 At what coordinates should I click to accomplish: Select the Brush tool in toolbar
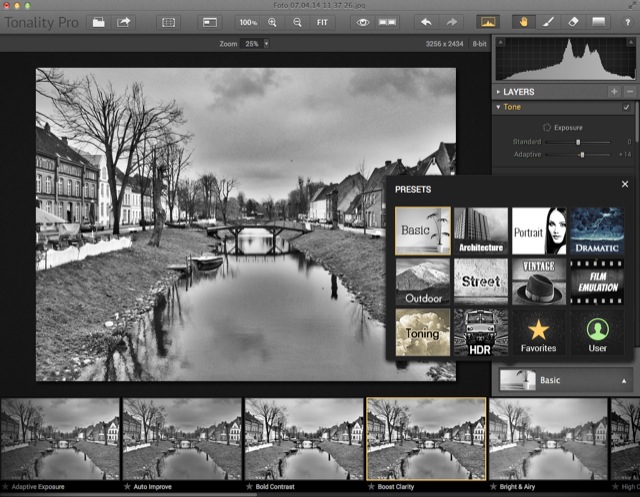coord(547,21)
